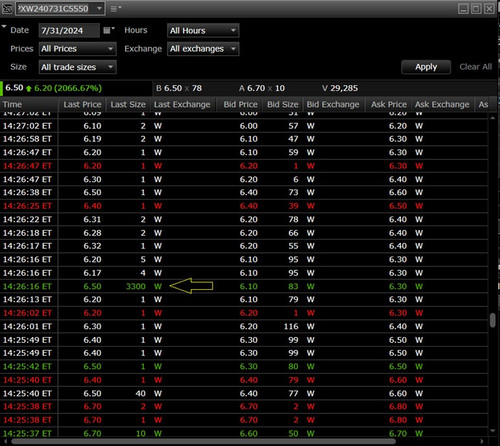This screenshot has height=446, width=500.
Task: Click the Ask Exchange column header
Action: click(x=442, y=104)
